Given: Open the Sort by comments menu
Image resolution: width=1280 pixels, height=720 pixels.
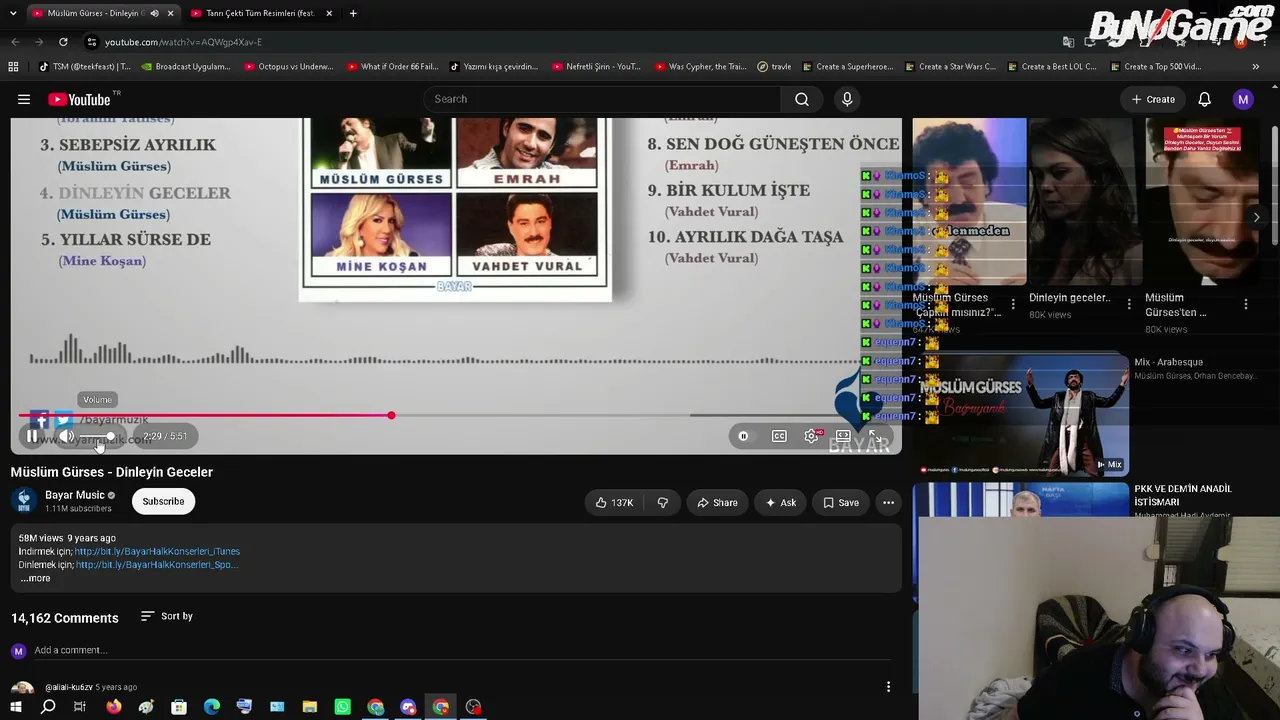Looking at the screenshot, I should pos(166,616).
